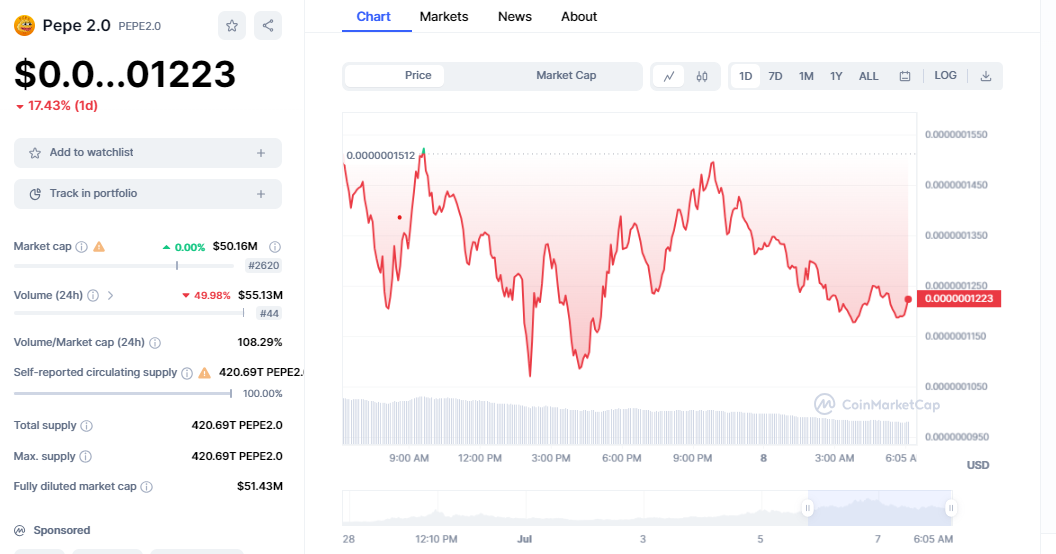Click the Track in portfolio button
1056x554 pixels.
(x=147, y=194)
